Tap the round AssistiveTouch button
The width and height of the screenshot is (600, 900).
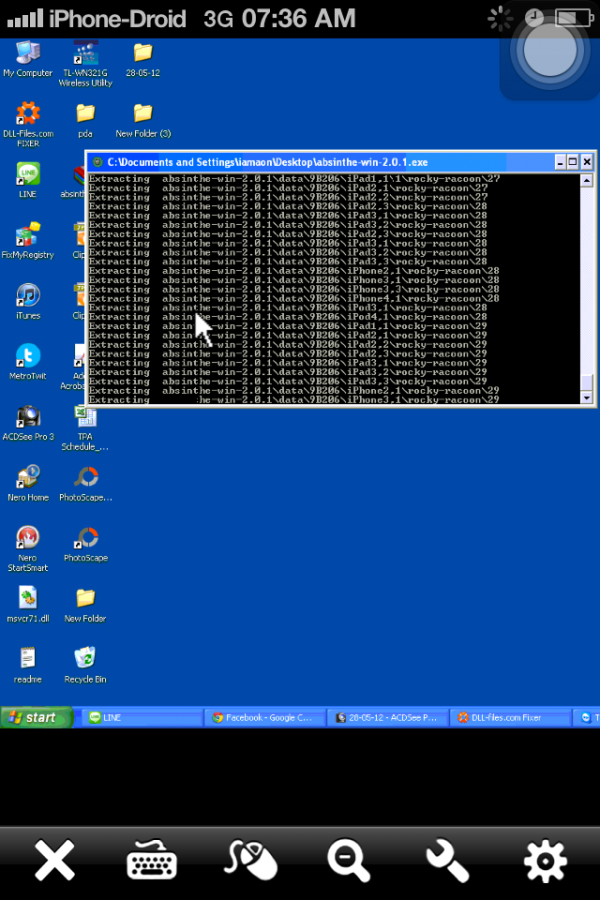coord(549,51)
